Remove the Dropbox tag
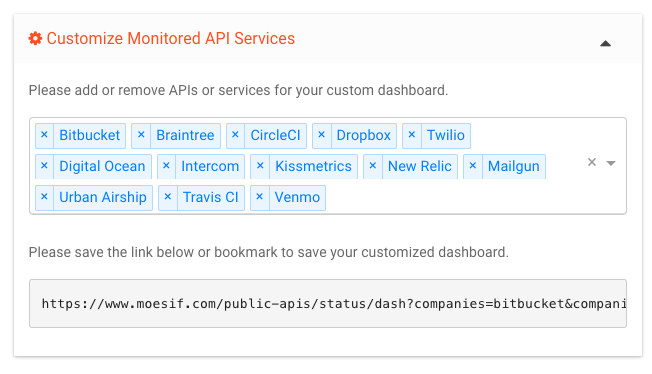Image resolution: width=652 pixels, height=374 pixels. [x=321, y=135]
